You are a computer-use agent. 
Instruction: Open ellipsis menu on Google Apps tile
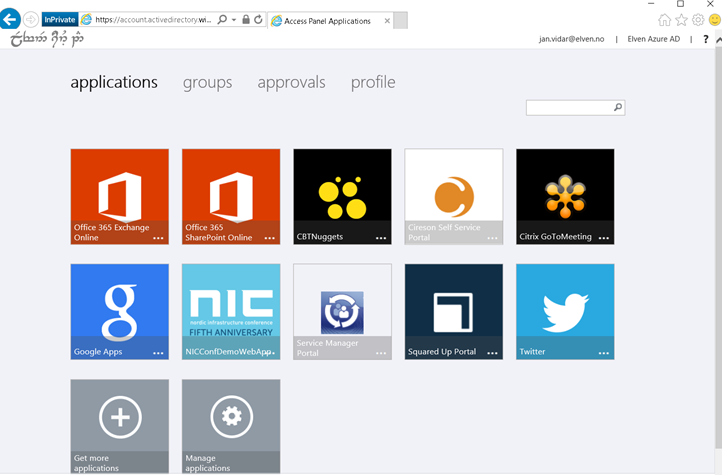(x=158, y=353)
